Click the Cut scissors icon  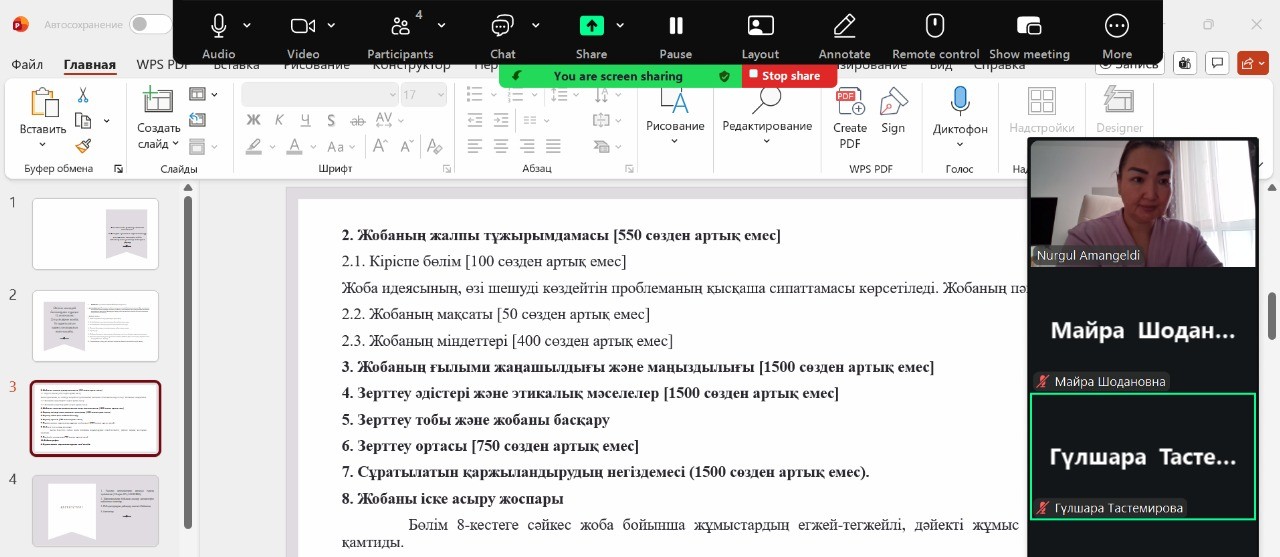click(x=83, y=95)
